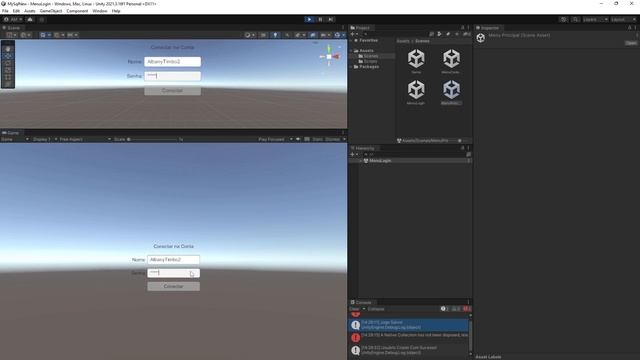Toggle Mute Audio in Game view

tap(298, 139)
